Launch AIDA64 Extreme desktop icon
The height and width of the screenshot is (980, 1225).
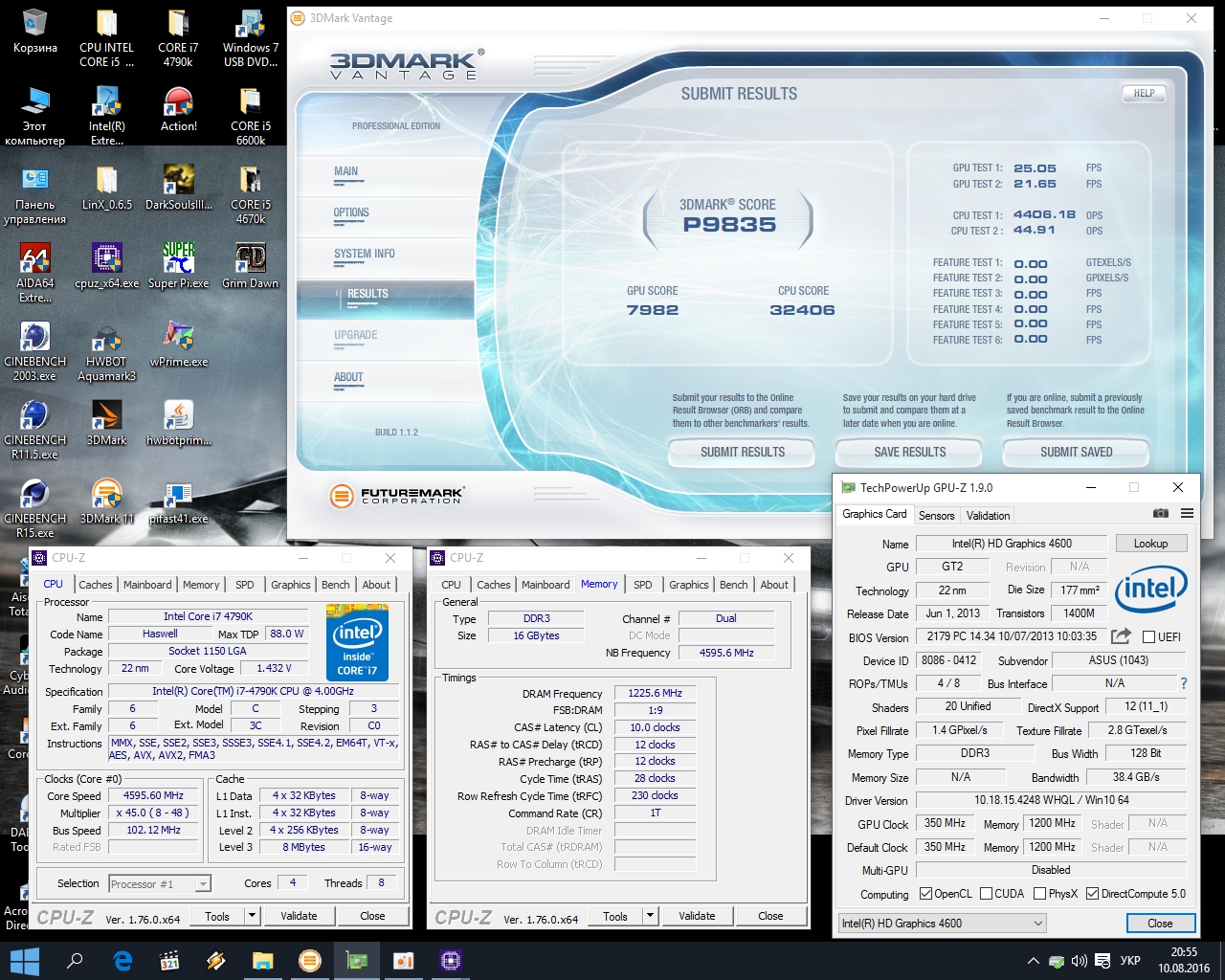click(35, 274)
